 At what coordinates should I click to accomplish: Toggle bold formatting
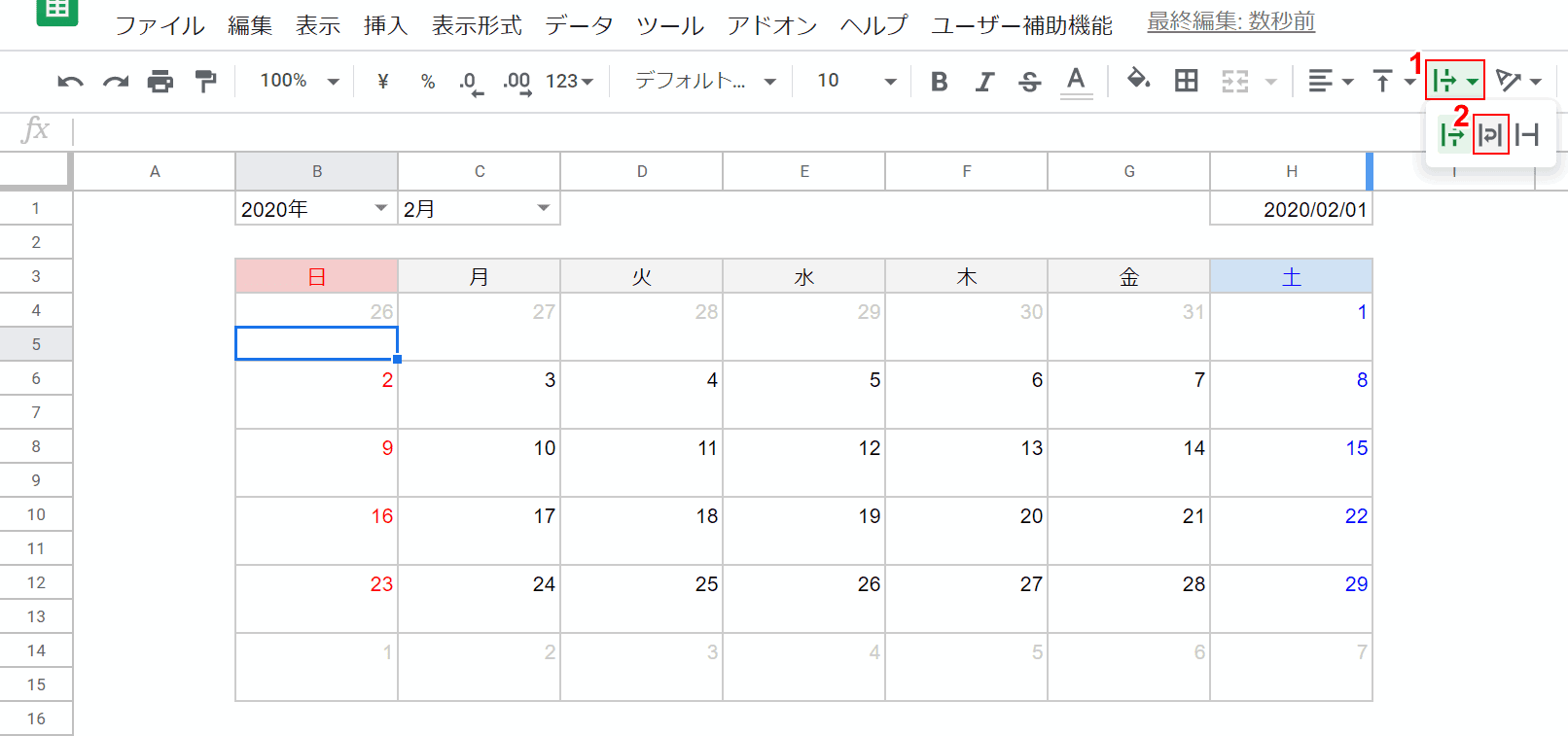click(939, 81)
